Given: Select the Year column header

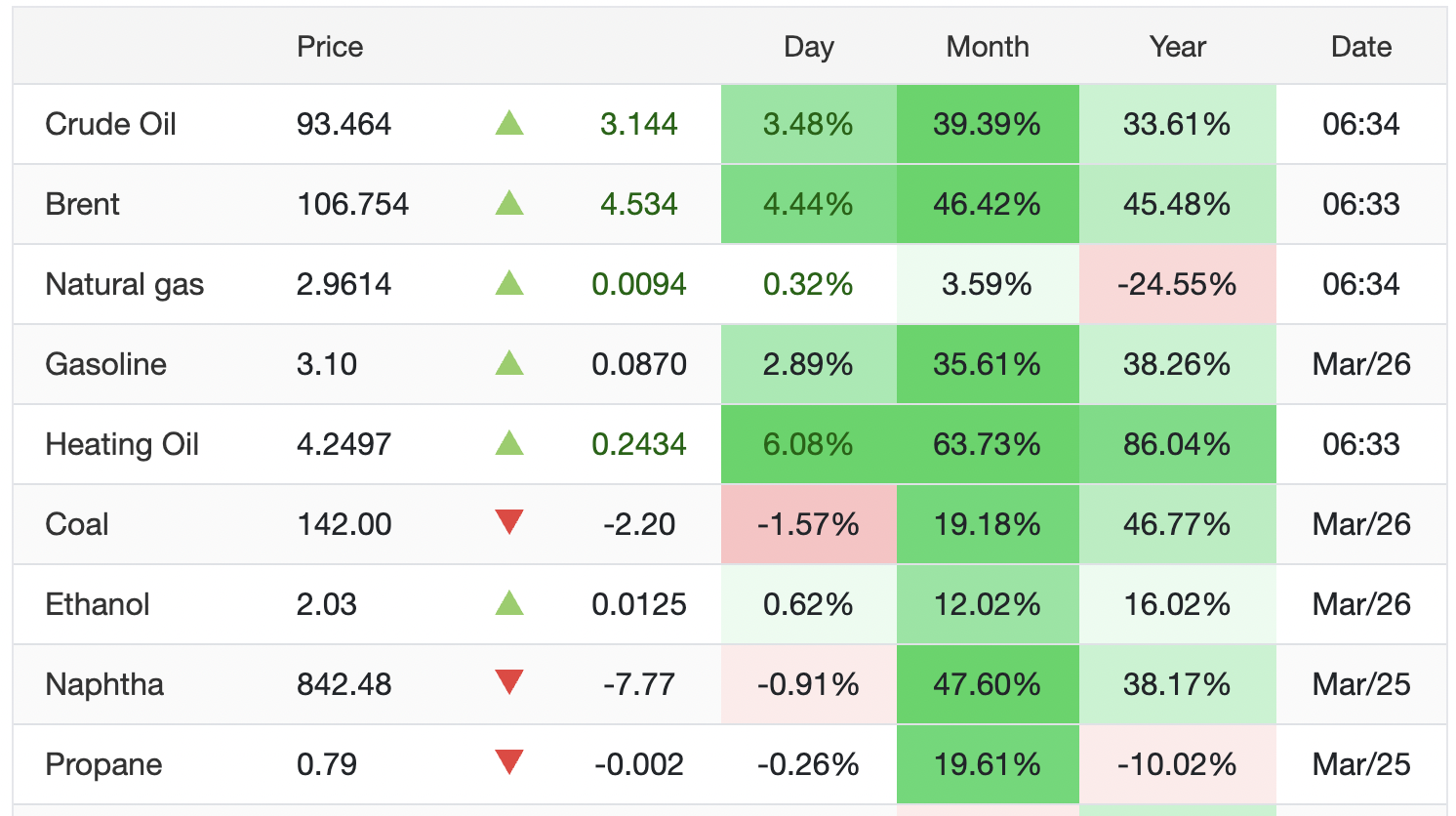Looking at the screenshot, I should click(1177, 47).
